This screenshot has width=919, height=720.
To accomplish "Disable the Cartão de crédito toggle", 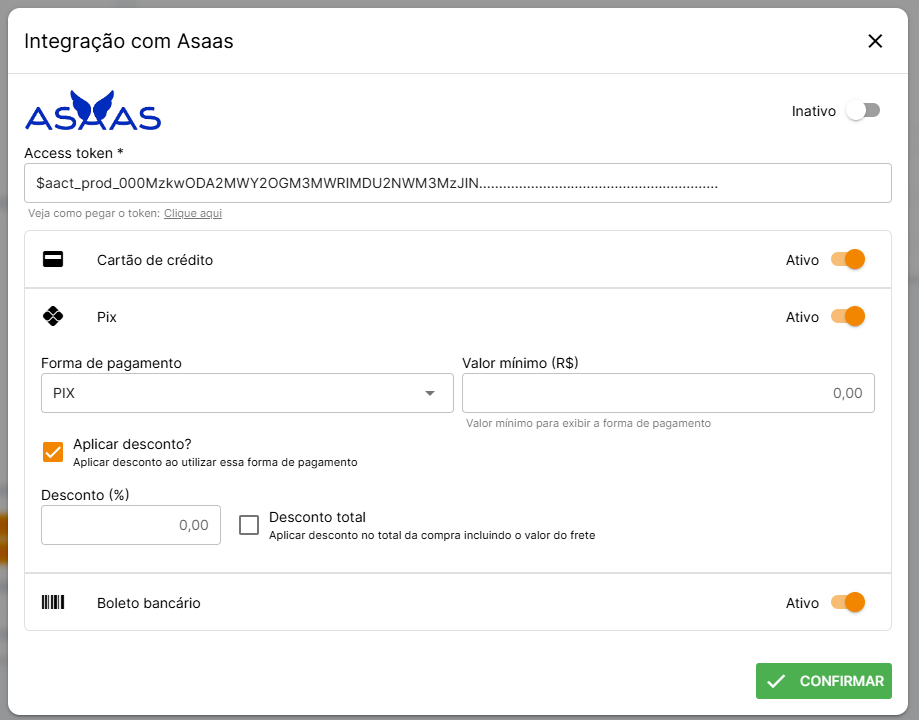I will (x=848, y=260).
